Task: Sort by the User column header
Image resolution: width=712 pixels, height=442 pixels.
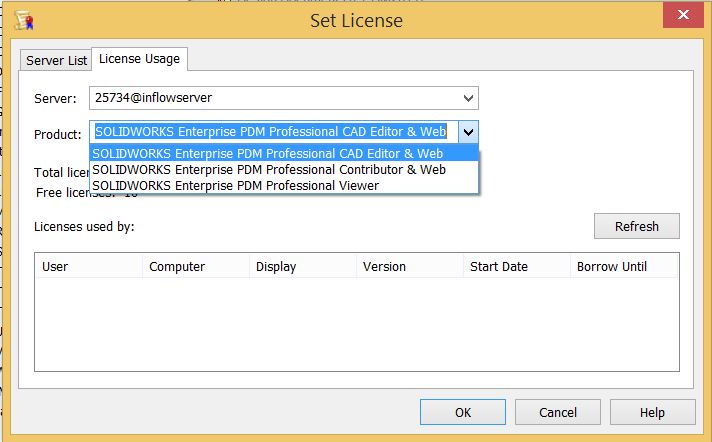Action: click(x=88, y=266)
